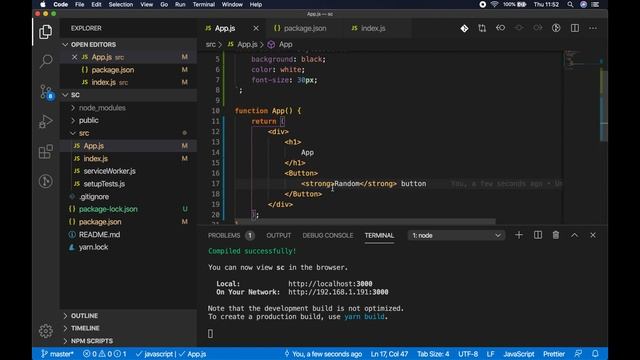The height and width of the screenshot is (360, 640).
Task: Expand the node_modules folder
Action: [x=102, y=108]
